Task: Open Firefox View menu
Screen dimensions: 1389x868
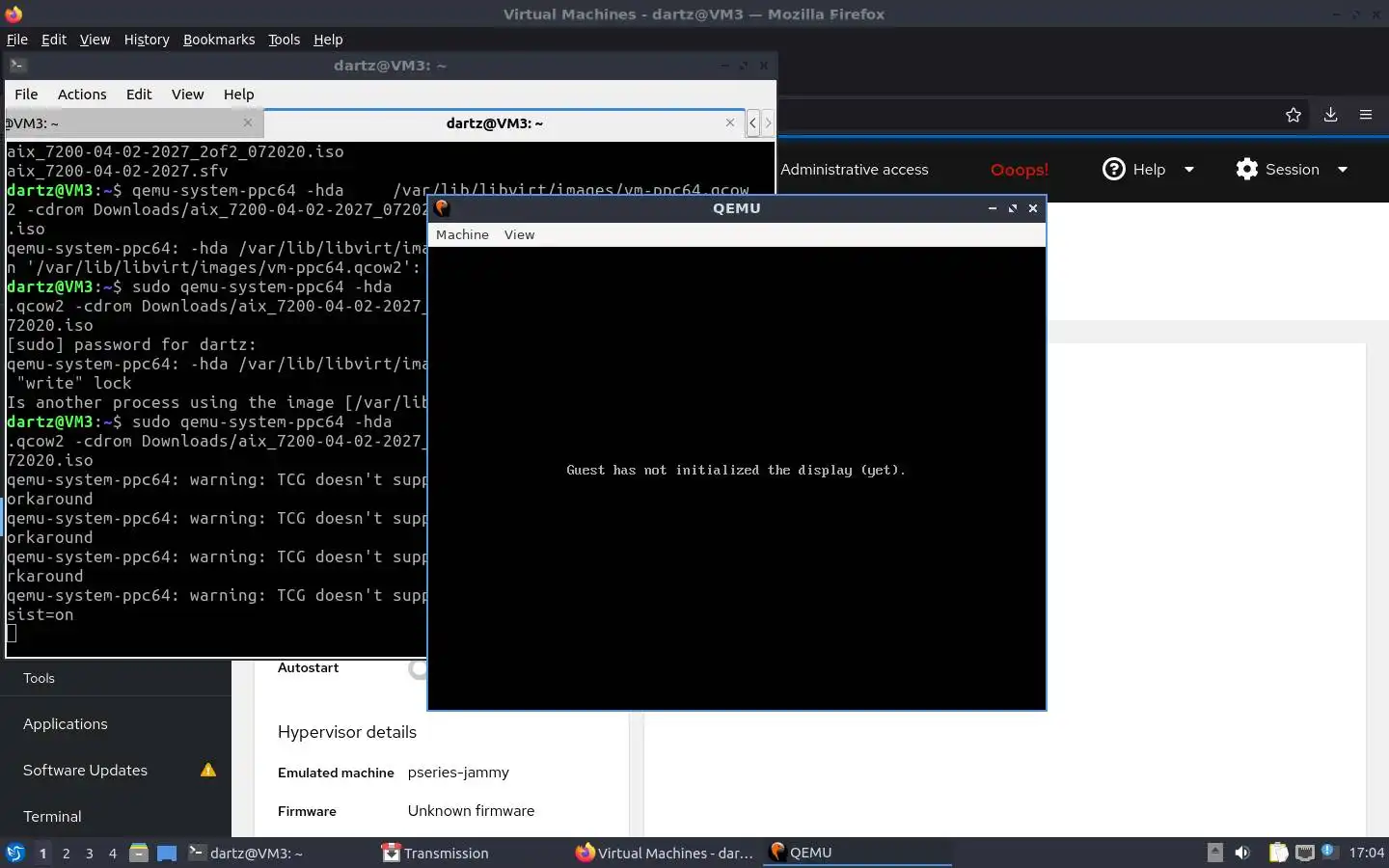Action: click(95, 40)
